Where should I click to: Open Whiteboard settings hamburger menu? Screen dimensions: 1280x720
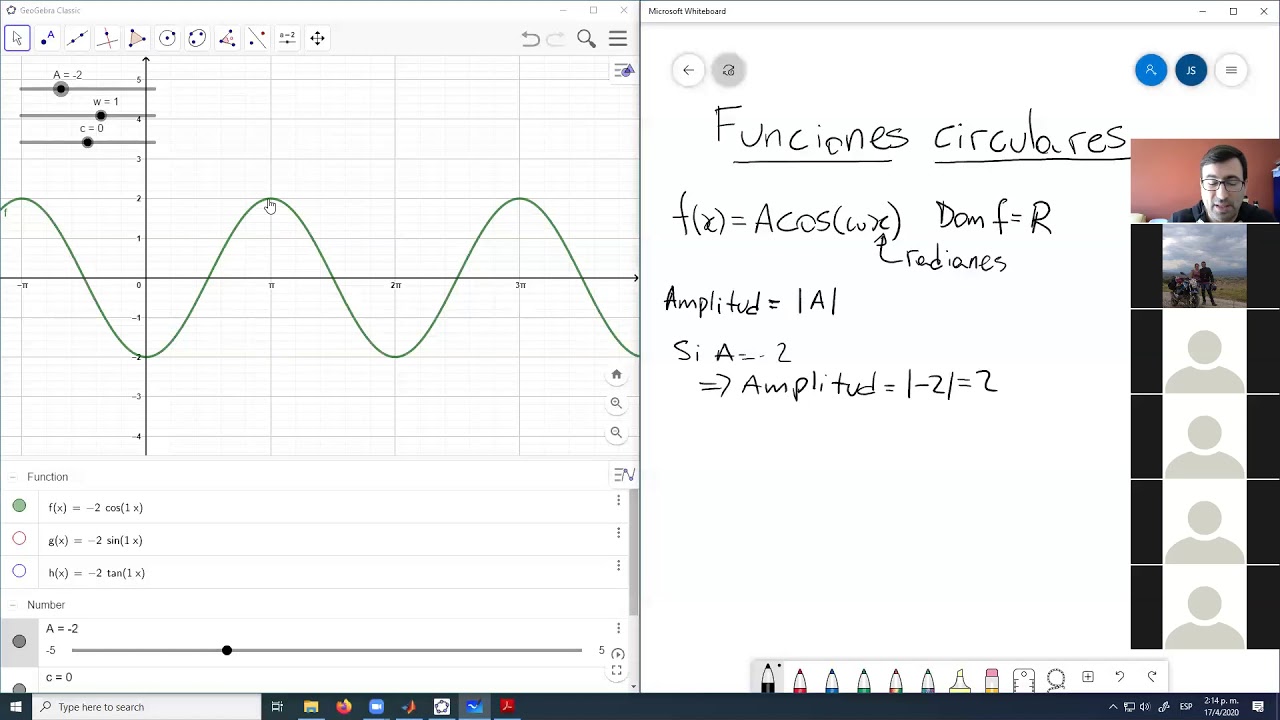(x=1231, y=70)
